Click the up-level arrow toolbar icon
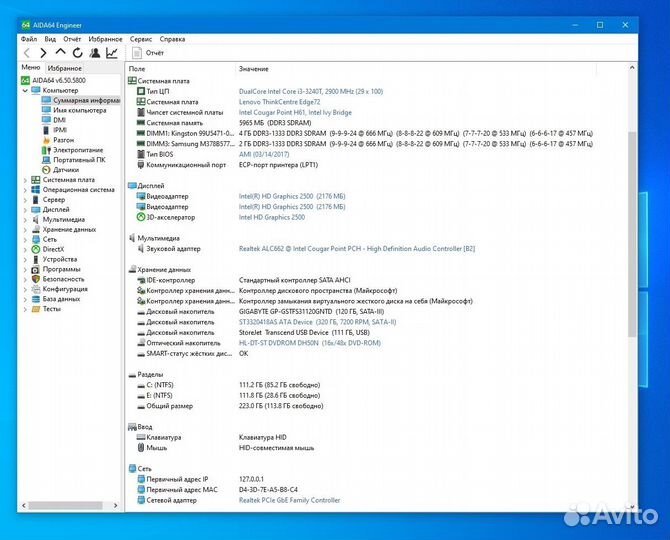The image size is (670, 540). point(61,52)
